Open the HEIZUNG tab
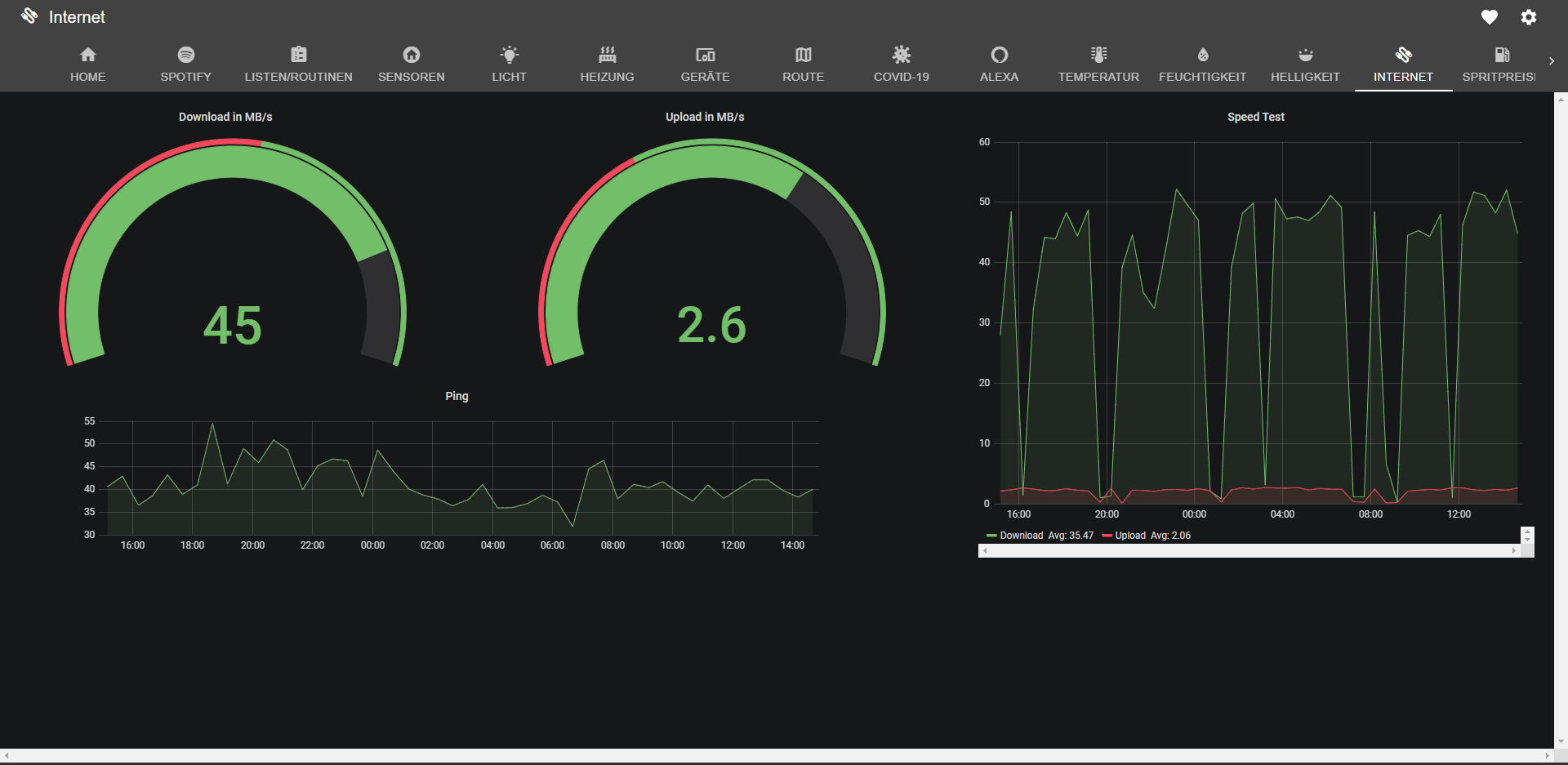The image size is (1568, 765). click(608, 64)
